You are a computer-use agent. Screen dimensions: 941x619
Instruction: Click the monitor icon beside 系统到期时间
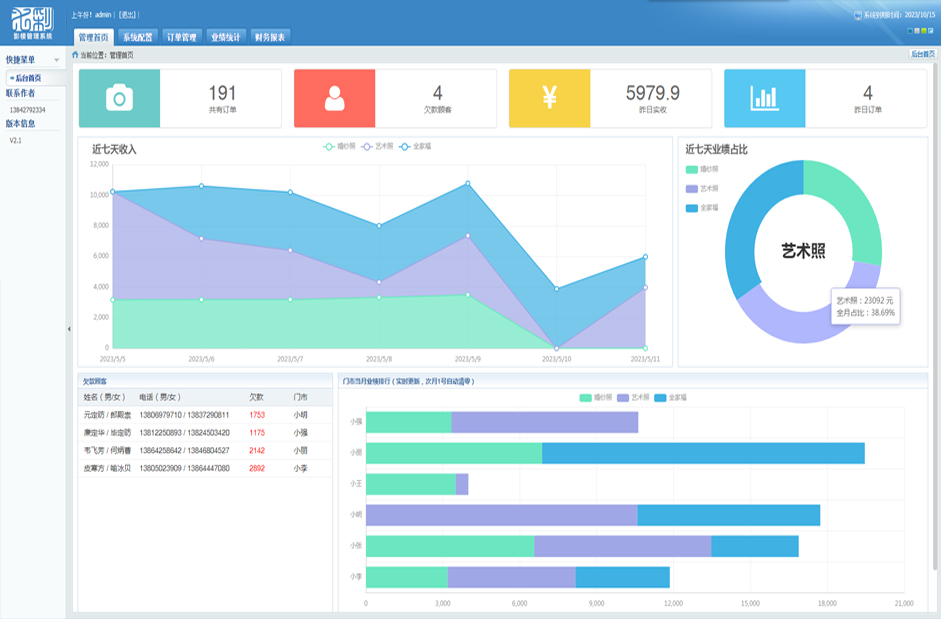click(858, 16)
